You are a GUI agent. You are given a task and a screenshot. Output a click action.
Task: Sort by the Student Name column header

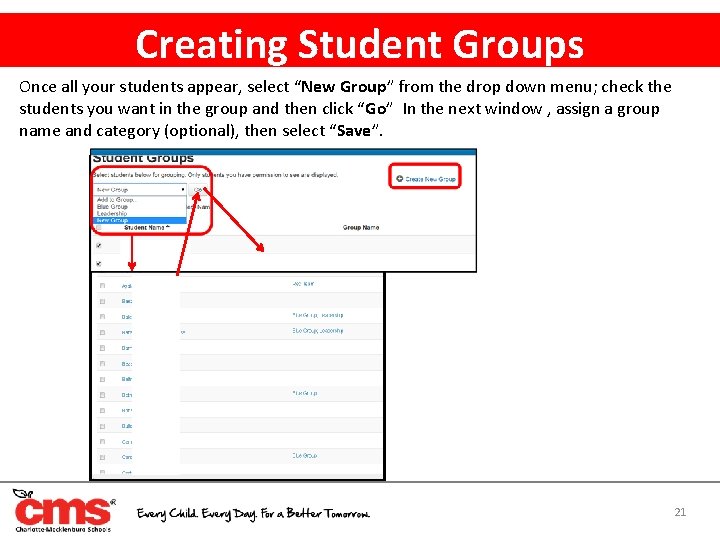click(x=147, y=228)
